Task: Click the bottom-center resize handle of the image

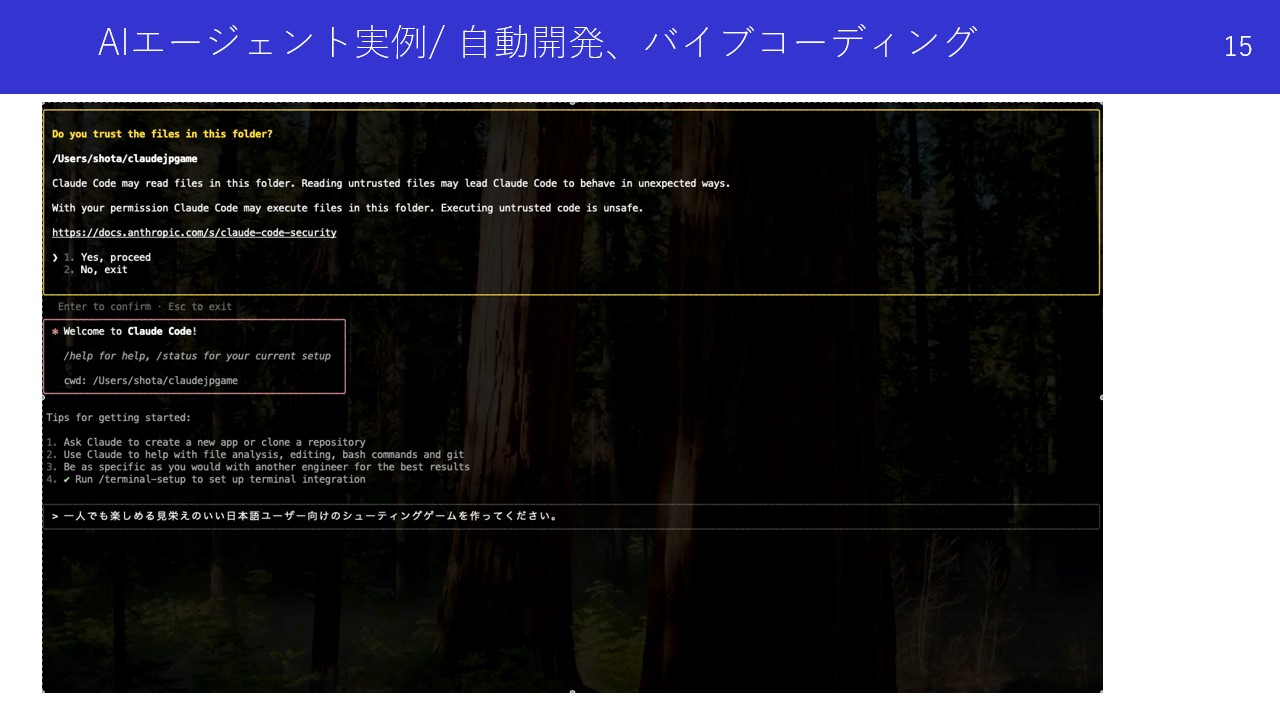Action: pos(572,692)
